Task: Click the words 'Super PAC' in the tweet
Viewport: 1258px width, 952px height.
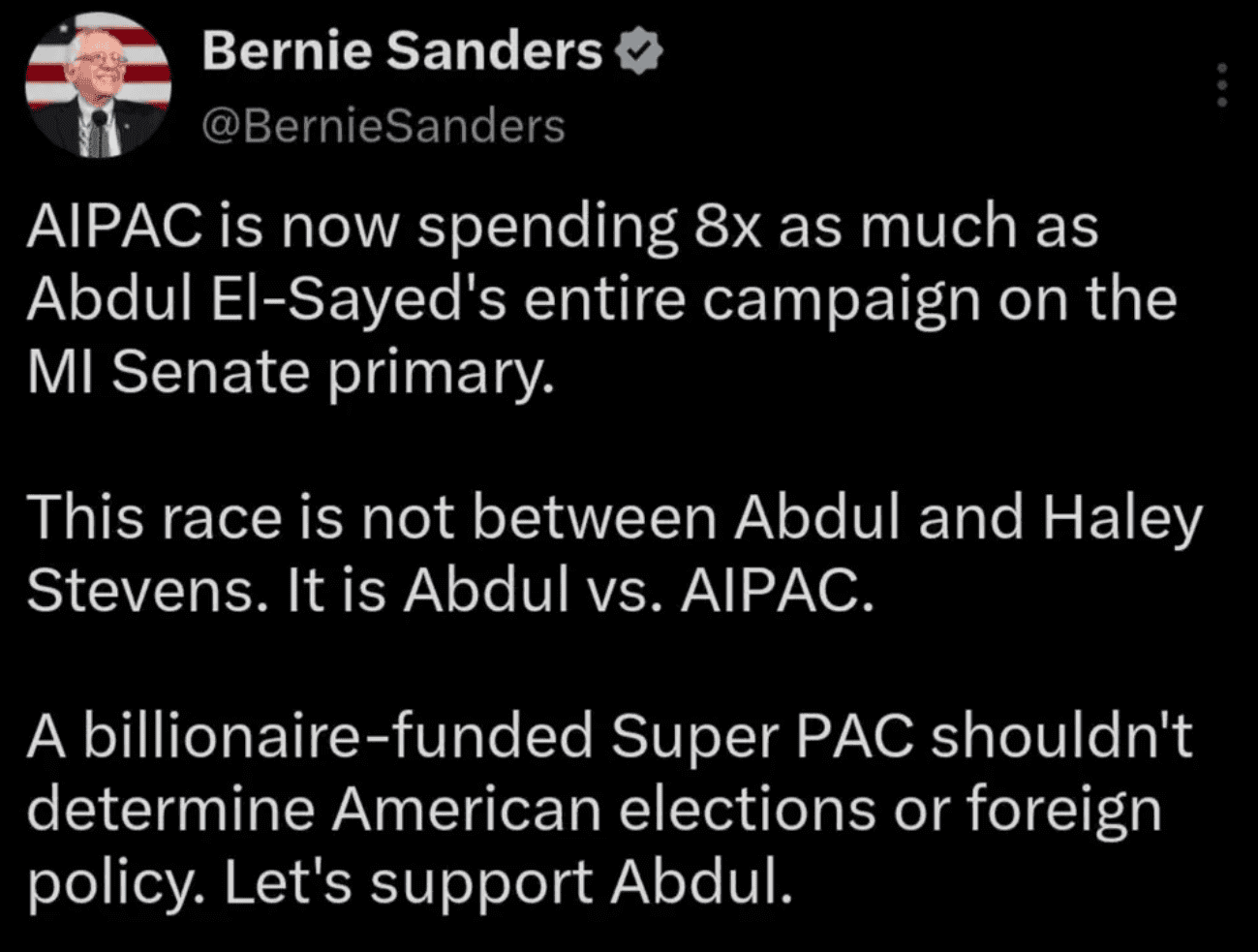Action: (762, 738)
